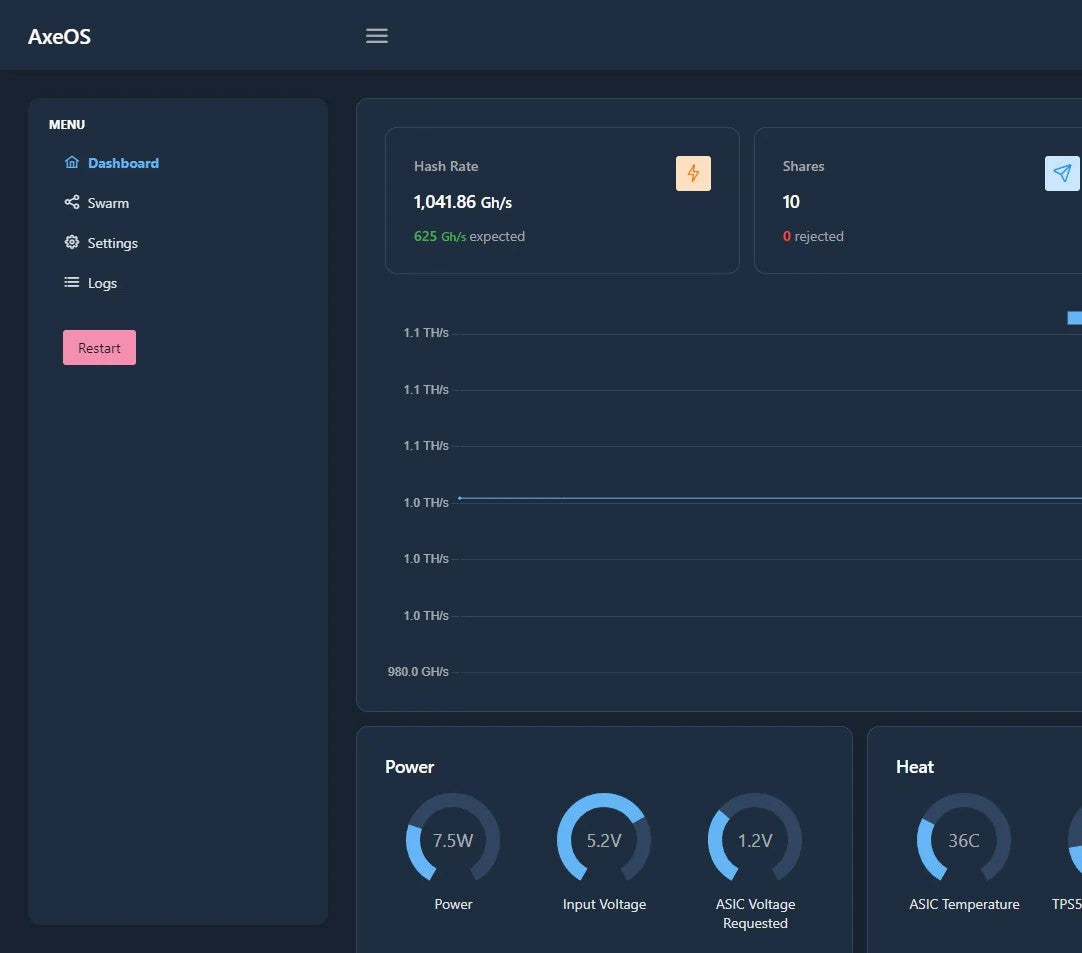The image size is (1082, 953).
Task: Select the 5.2V Input Voltage gauge
Action: click(604, 840)
